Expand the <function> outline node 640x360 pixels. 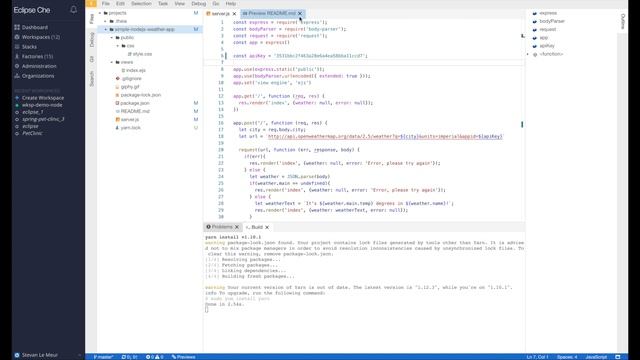coord(528,54)
